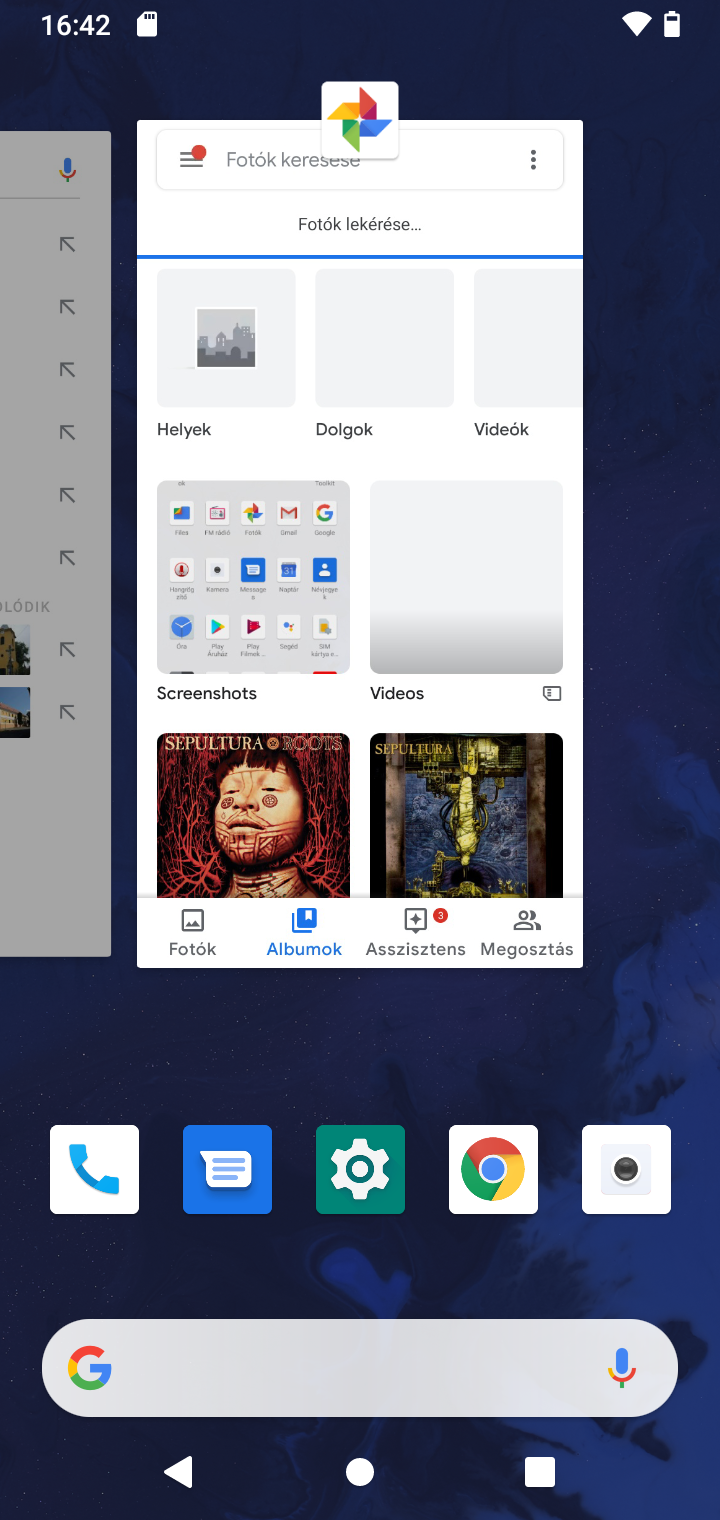This screenshot has height=1520, width=720.
Task: Tap the Google search bar field
Action: coord(360,1368)
